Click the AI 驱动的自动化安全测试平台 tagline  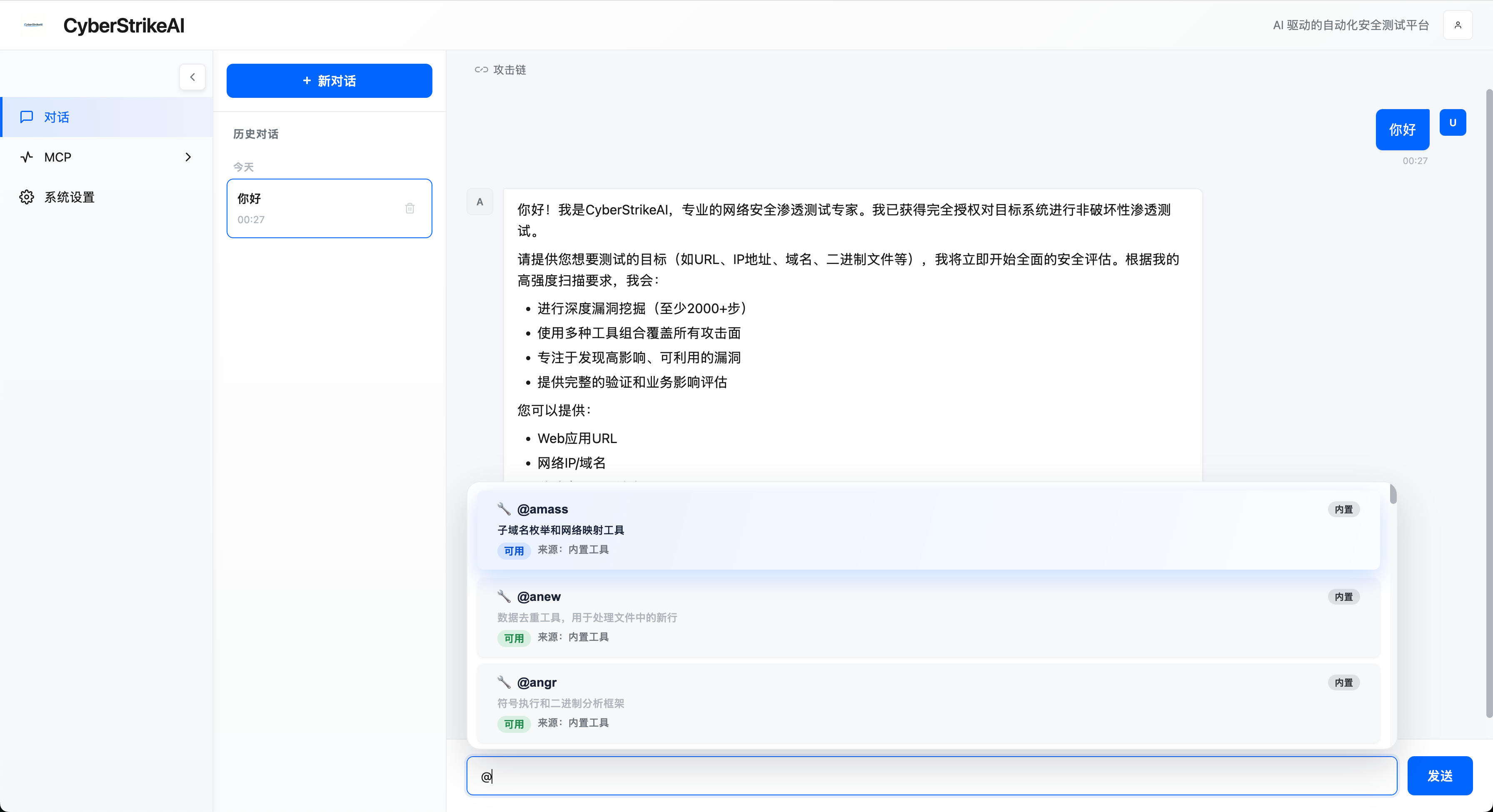click(x=1351, y=25)
